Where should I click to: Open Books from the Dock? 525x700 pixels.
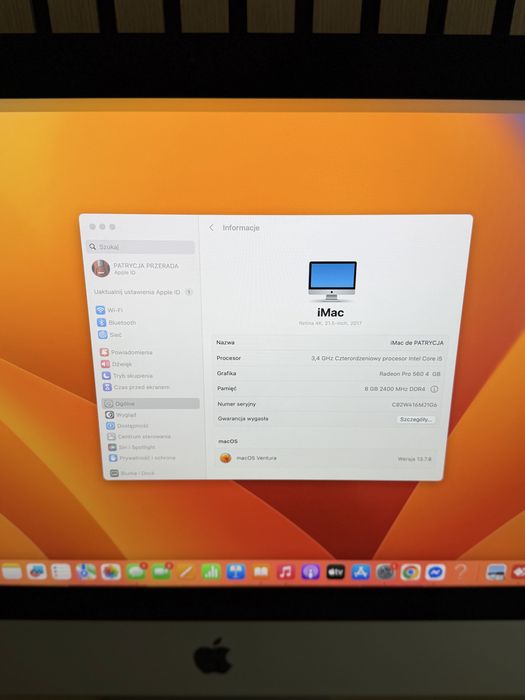click(261, 572)
